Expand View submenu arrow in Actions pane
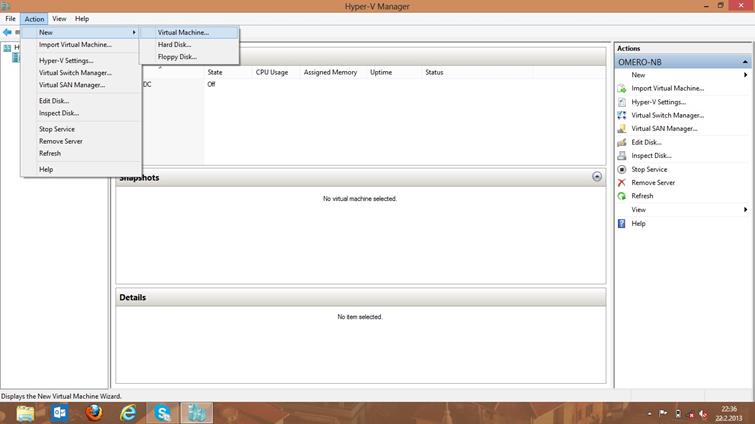Viewport: 755px width, 424px height. coord(745,210)
